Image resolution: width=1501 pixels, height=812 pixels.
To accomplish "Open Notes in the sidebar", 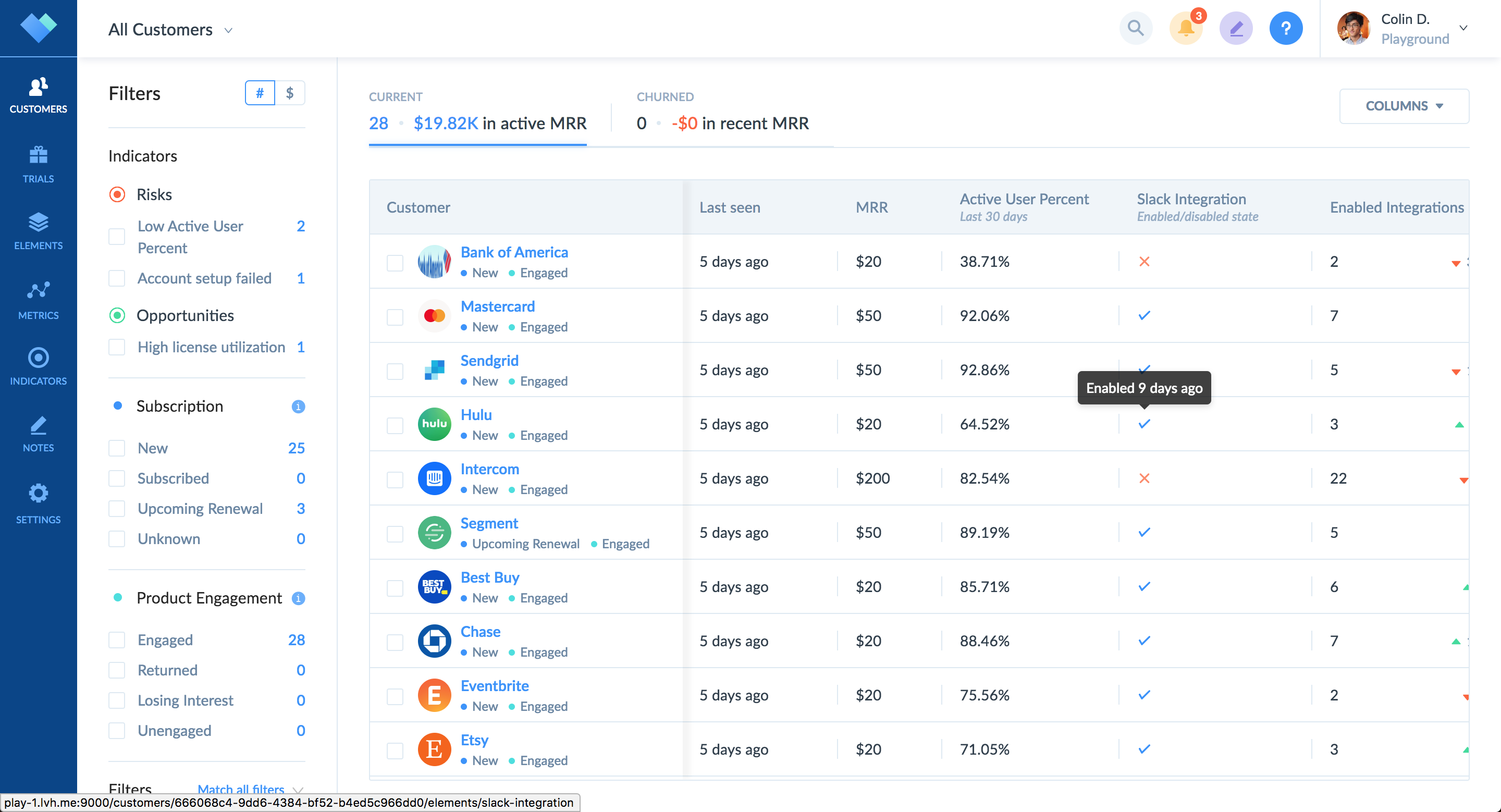I will point(38,434).
